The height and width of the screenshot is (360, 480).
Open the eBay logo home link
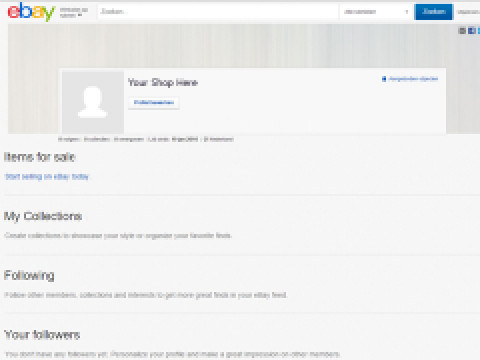31,12
